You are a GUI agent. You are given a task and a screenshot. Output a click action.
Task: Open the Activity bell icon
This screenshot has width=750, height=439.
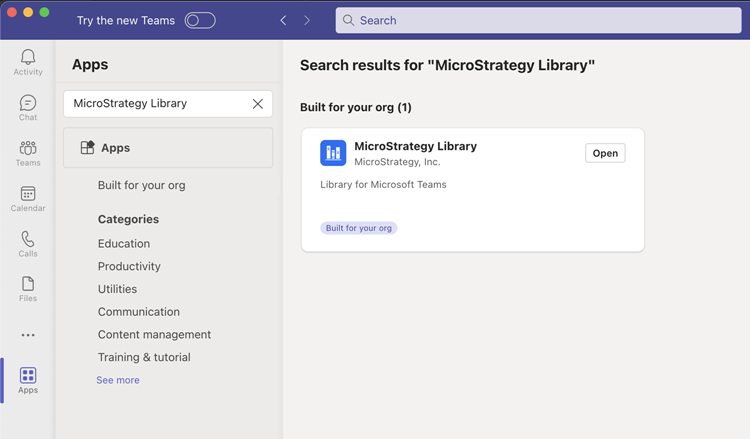28,58
